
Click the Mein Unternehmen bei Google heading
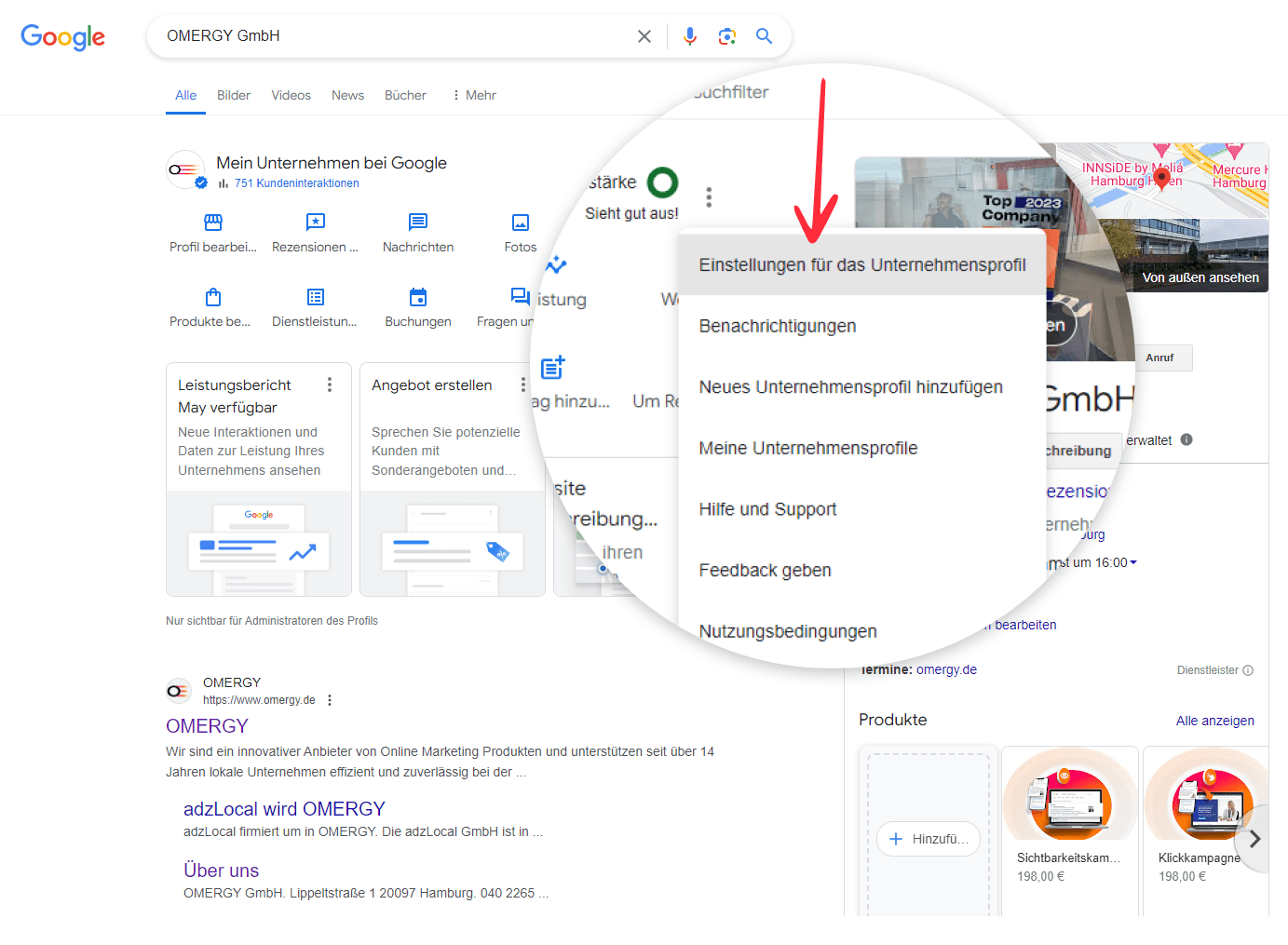click(x=332, y=163)
